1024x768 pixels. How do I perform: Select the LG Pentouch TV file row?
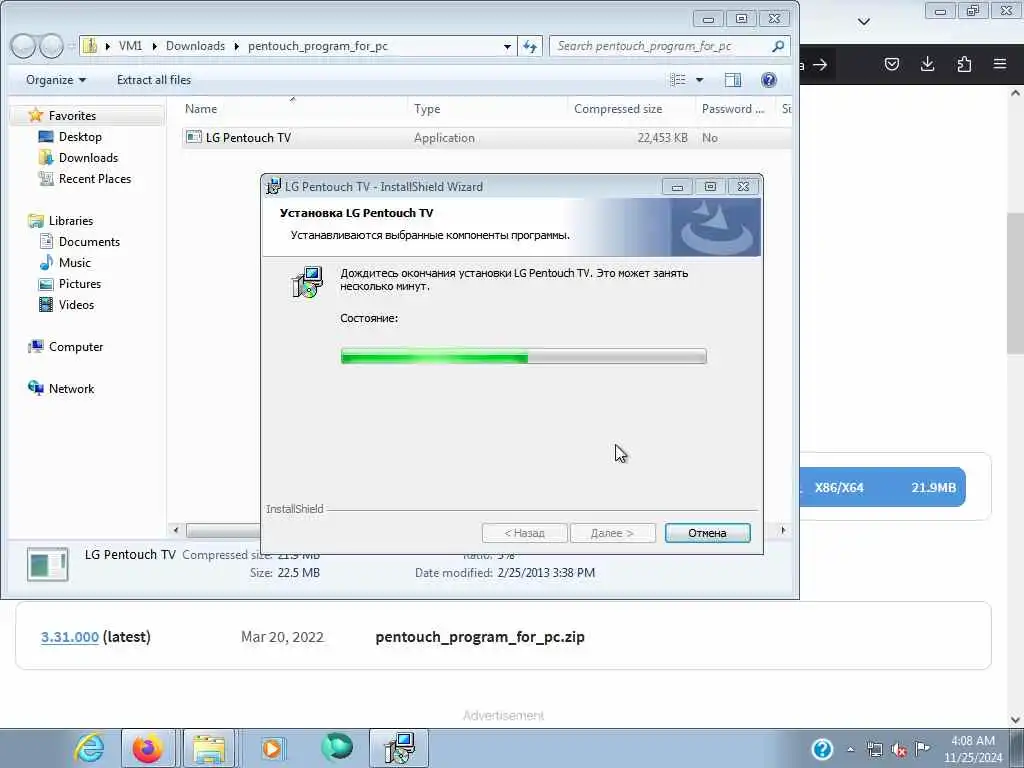[x=487, y=138]
